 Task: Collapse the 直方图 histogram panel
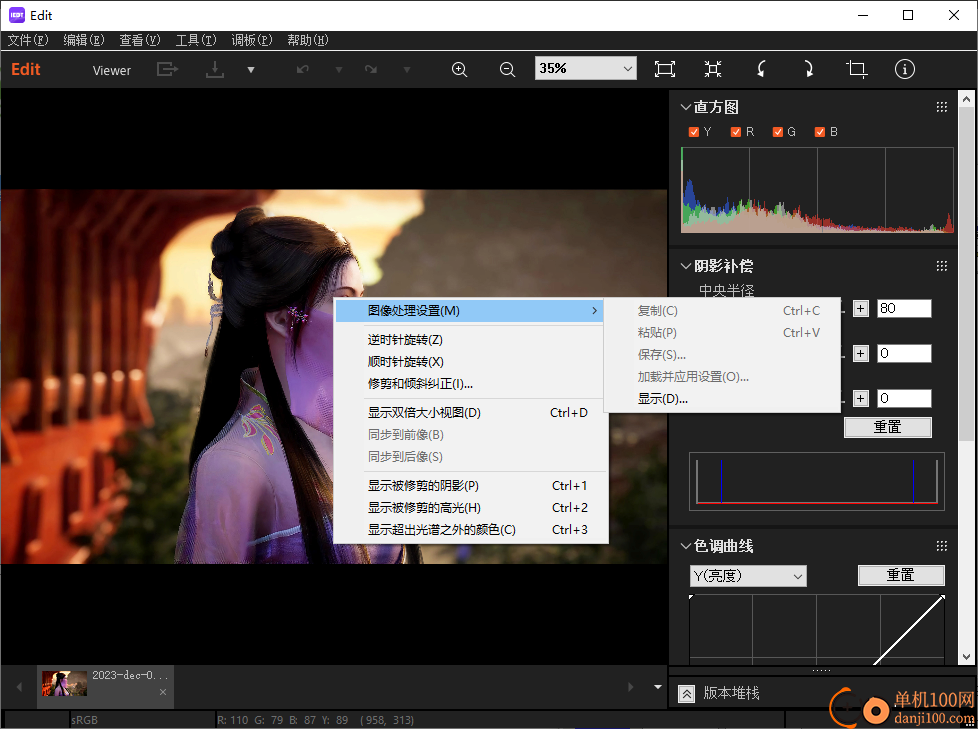tap(685, 107)
